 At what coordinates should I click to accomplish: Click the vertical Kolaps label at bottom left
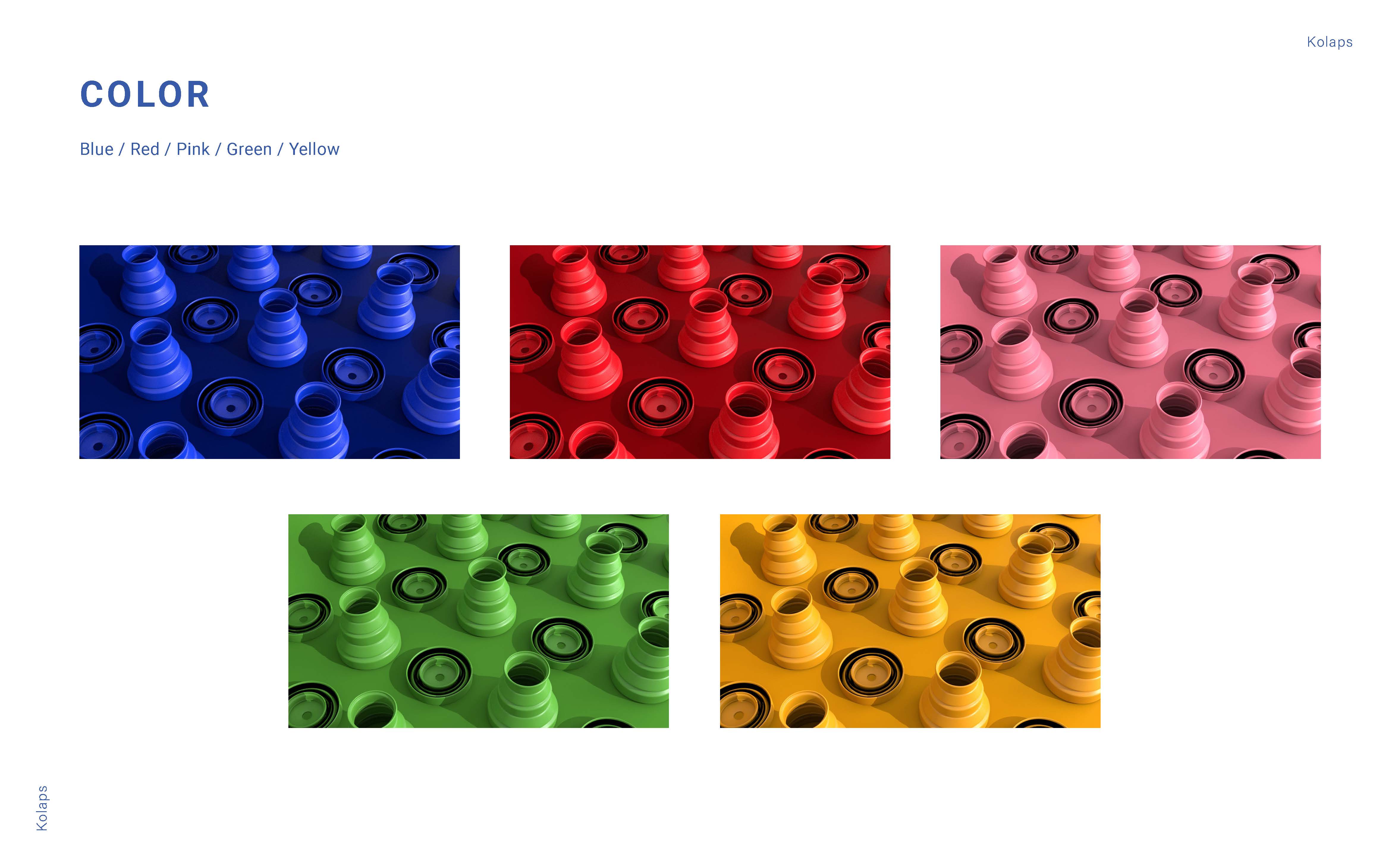coord(42,808)
